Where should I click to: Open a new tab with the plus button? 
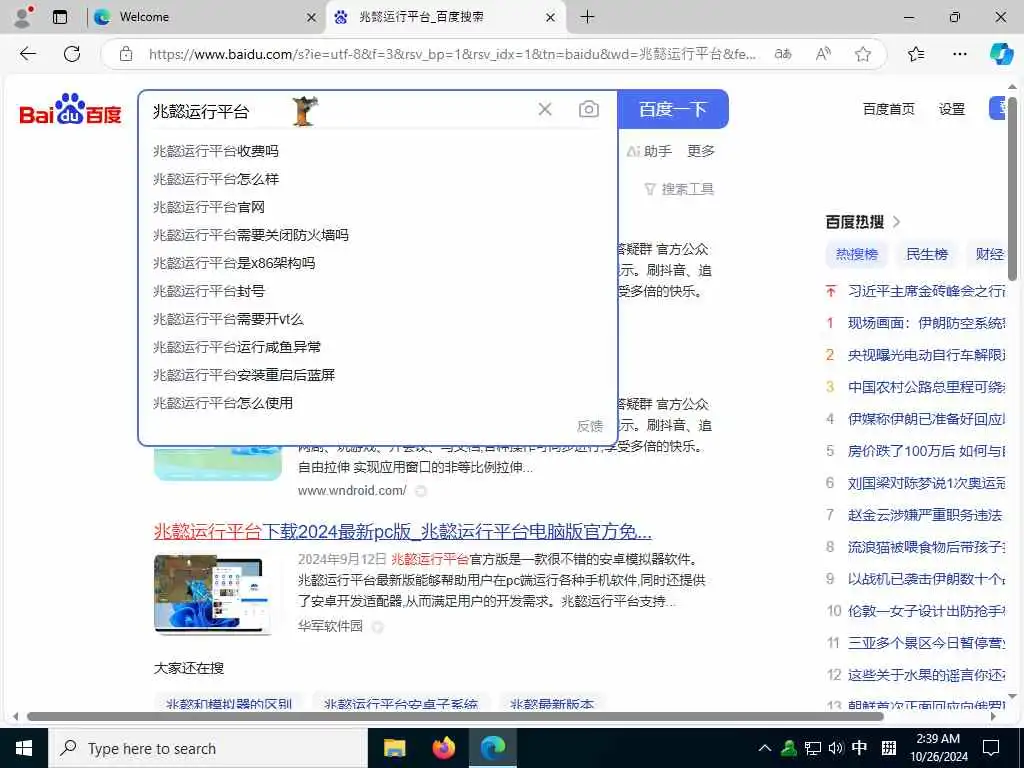pos(587,17)
